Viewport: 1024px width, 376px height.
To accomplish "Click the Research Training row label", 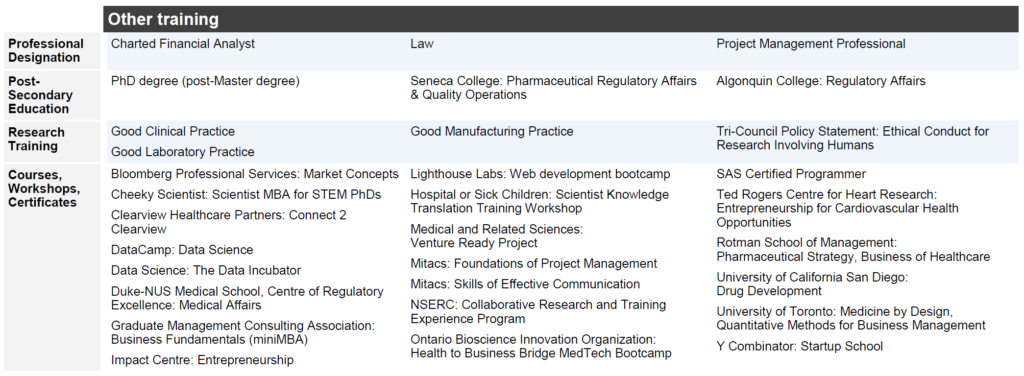I will tap(37, 139).
